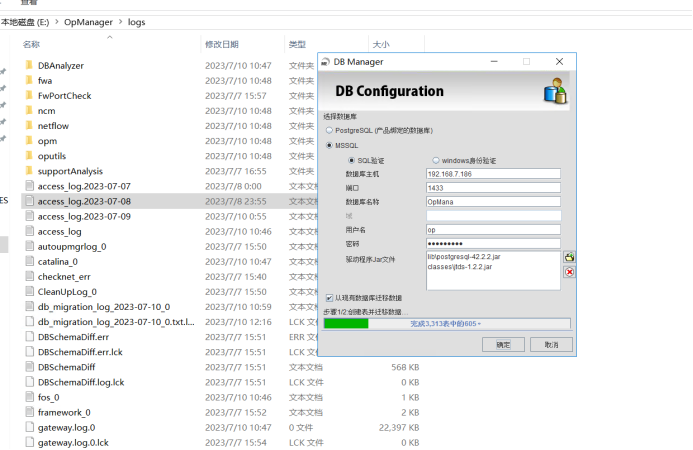Click the catalina_0 file icon
The height and width of the screenshot is (450, 693).
tap(30, 261)
